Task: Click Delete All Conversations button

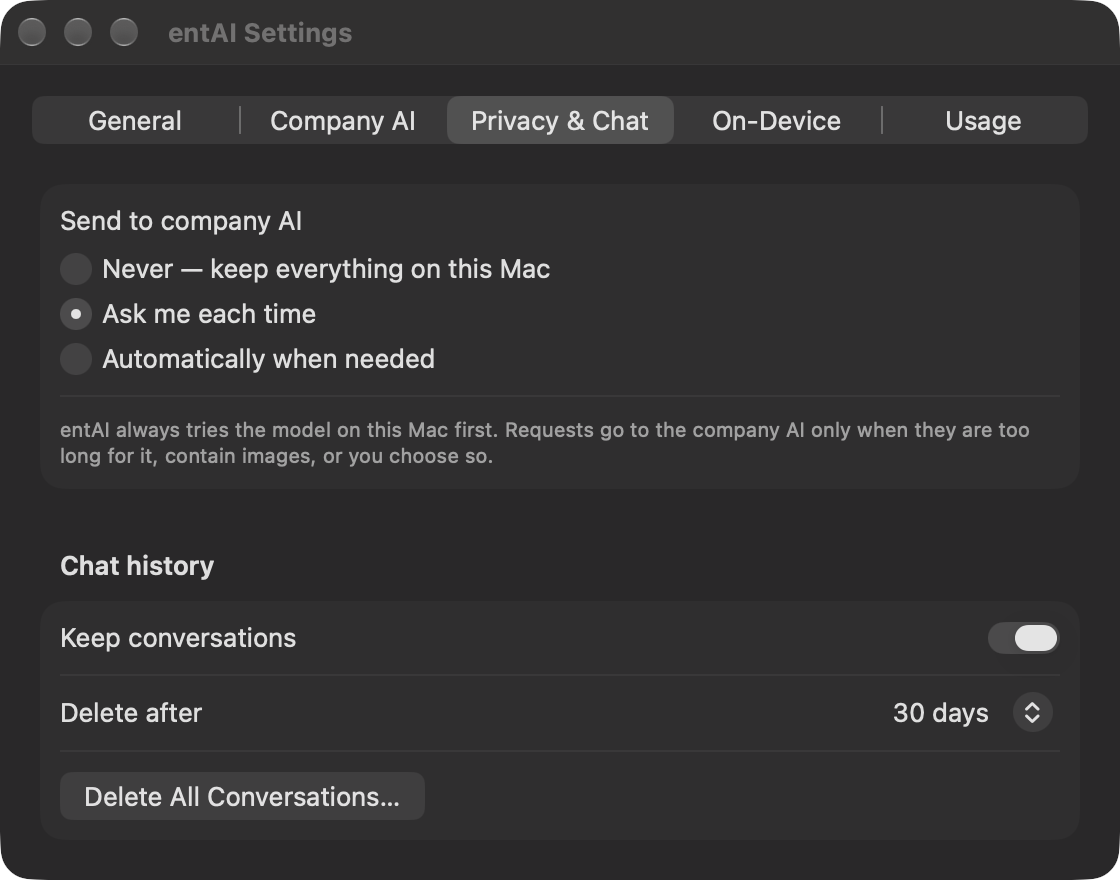Action: coord(242,796)
